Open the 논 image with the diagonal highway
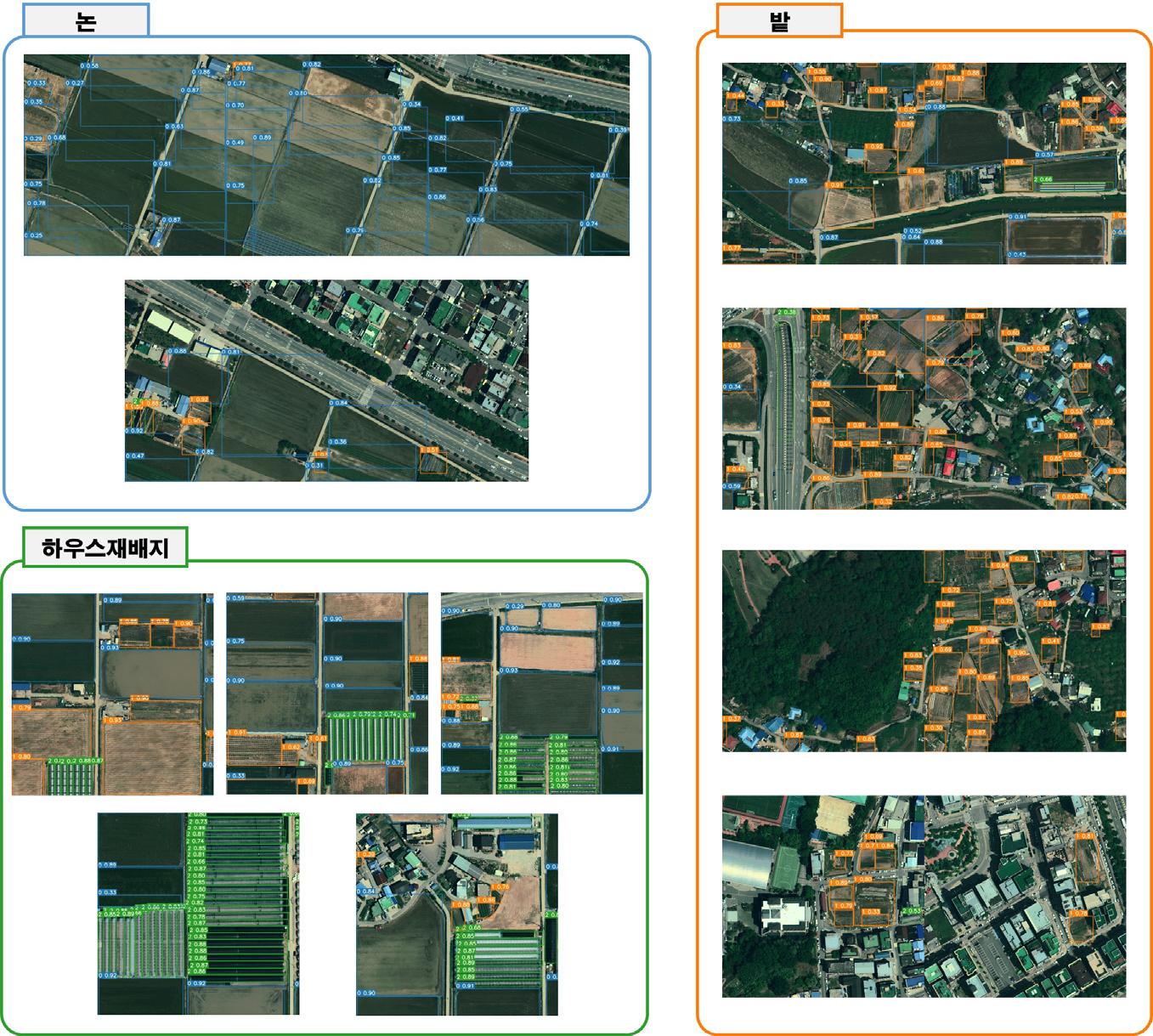The image size is (1153, 1036). (x=326, y=381)
